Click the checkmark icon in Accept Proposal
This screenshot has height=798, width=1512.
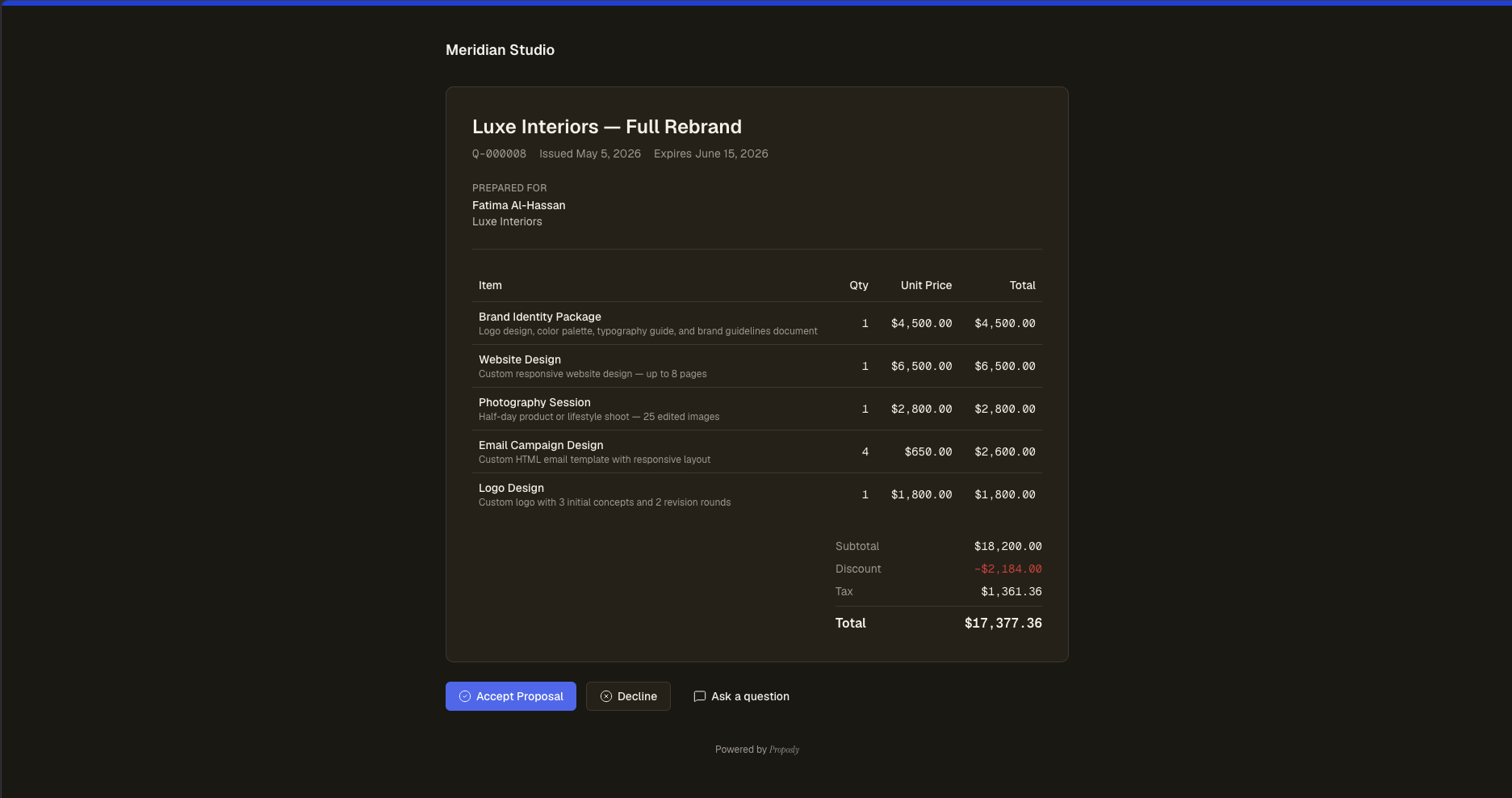point(465,696)
